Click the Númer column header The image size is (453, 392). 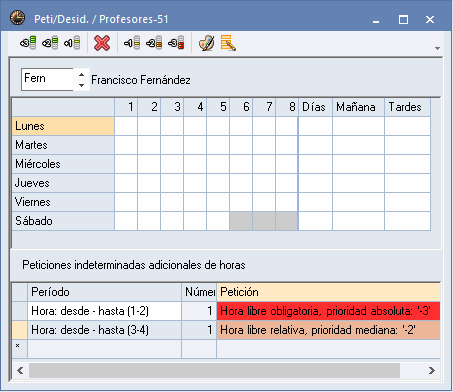[199, 292]
